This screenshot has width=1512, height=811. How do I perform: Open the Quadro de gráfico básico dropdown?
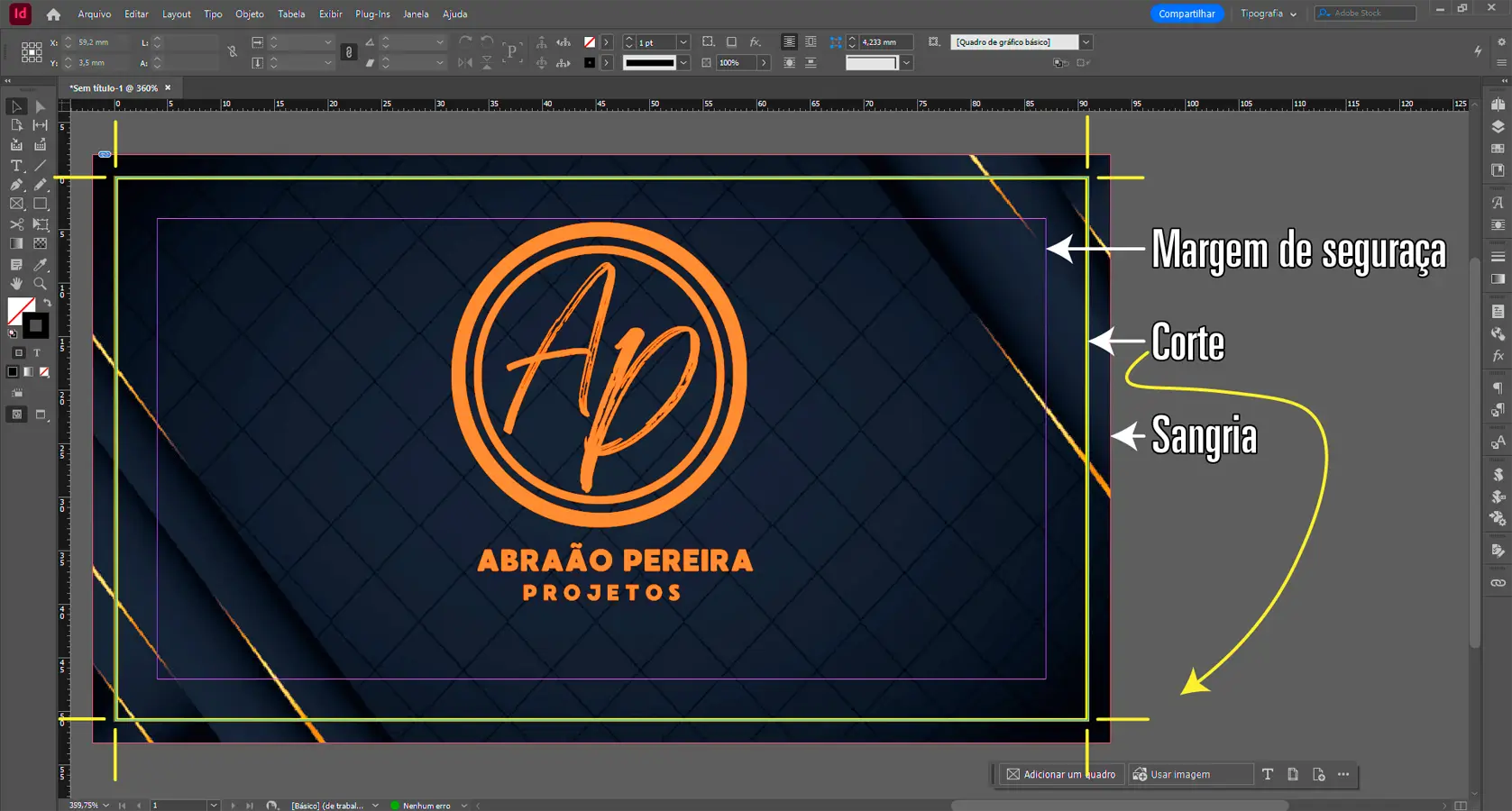click(1086, 42)
